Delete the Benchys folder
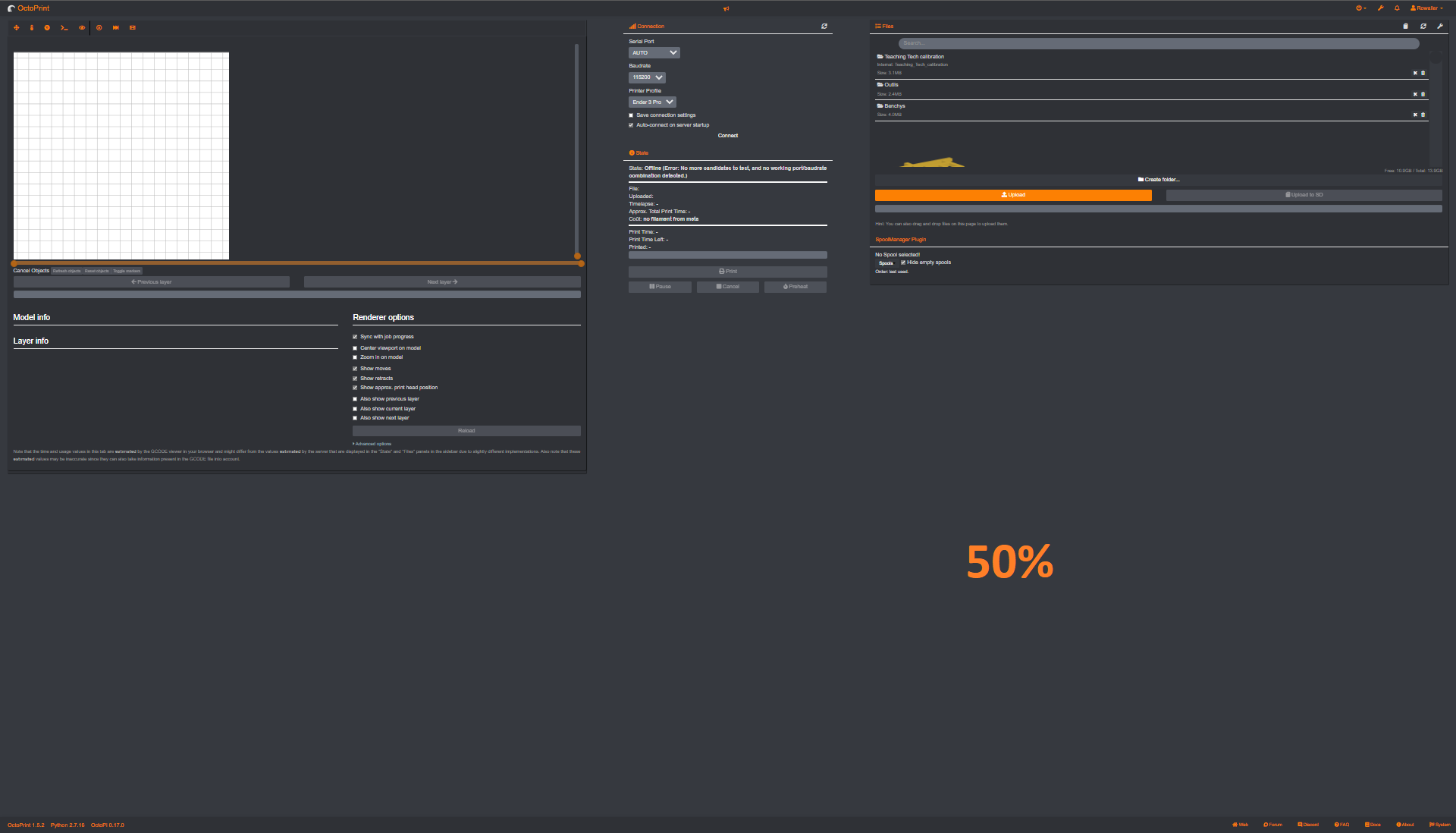 1423,115
